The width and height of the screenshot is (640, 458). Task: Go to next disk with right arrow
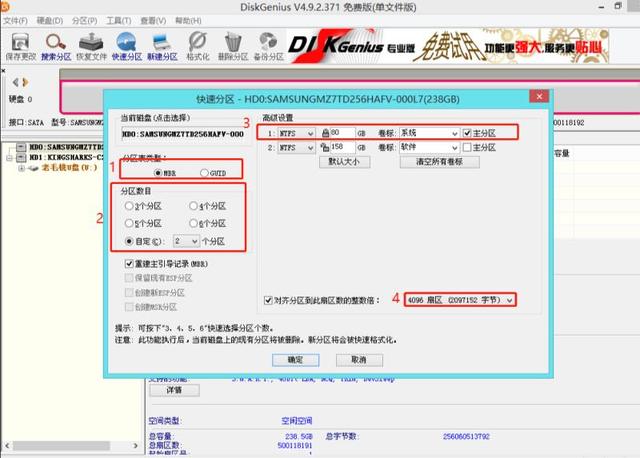click(x=25, y=82)
